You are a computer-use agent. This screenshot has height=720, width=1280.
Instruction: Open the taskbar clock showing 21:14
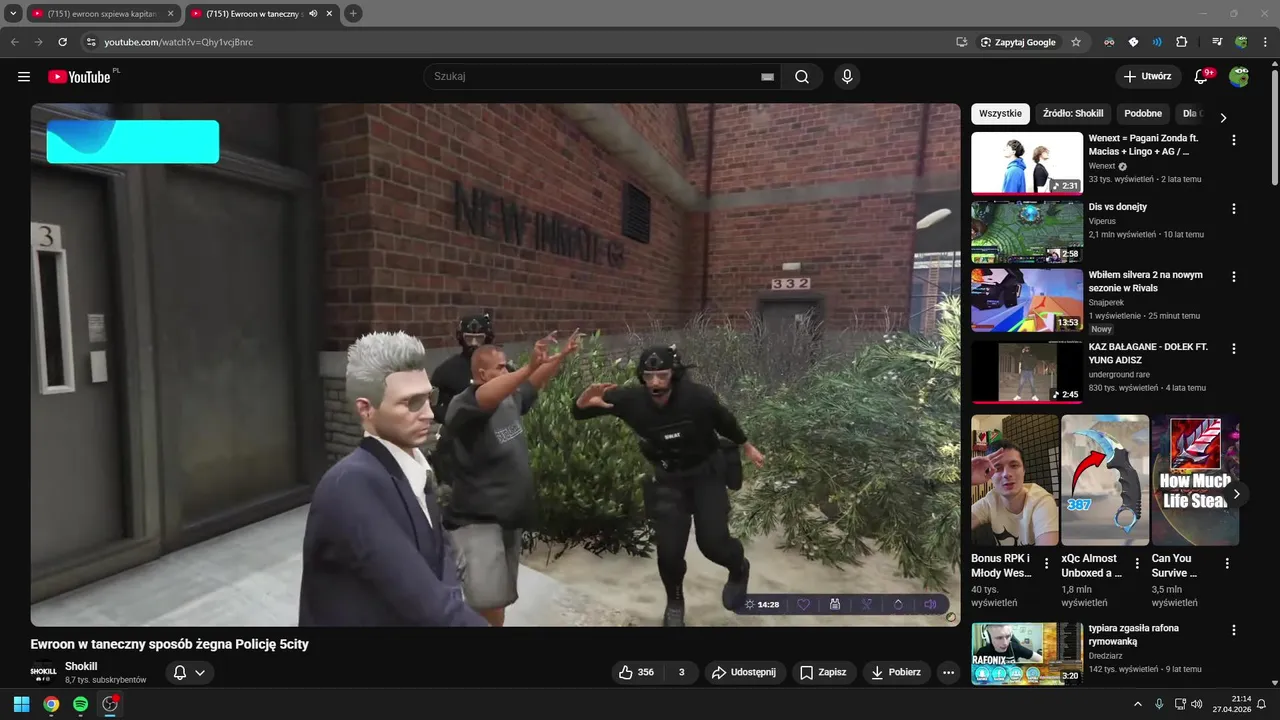(1231, 704)
